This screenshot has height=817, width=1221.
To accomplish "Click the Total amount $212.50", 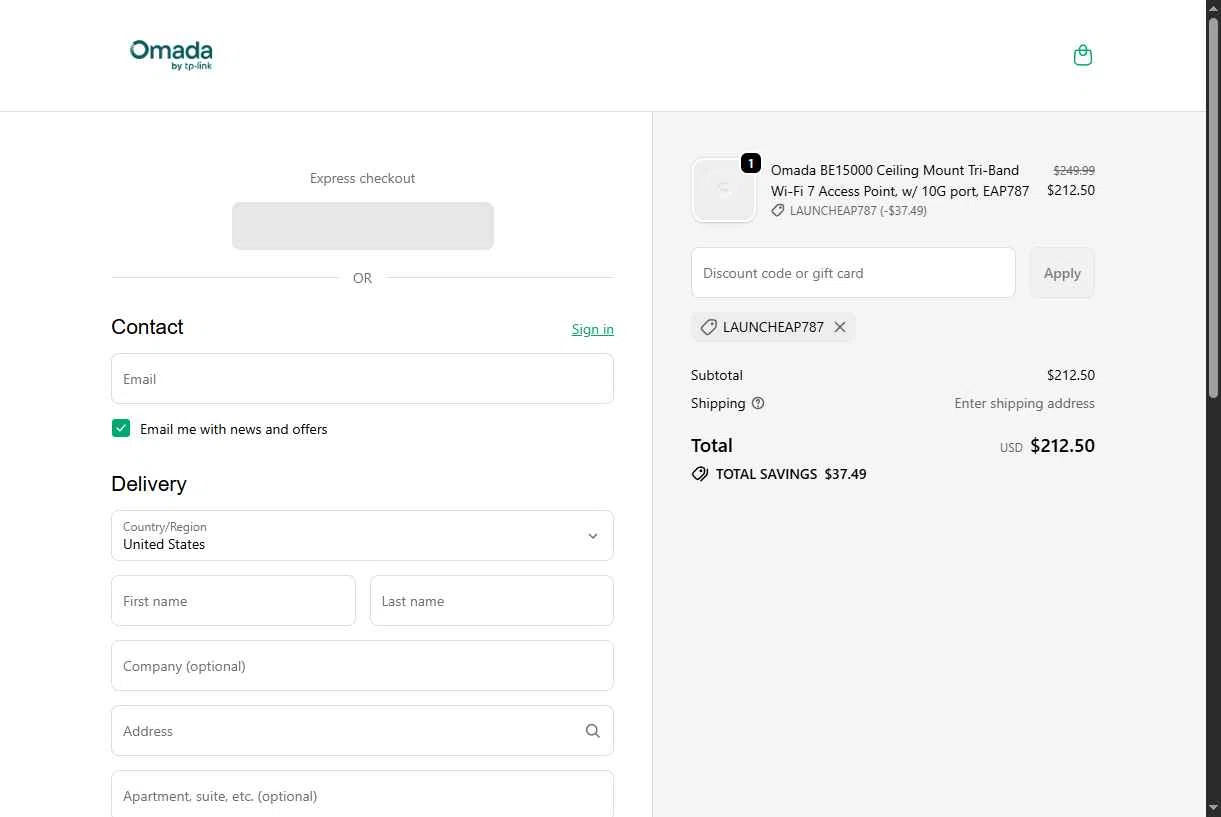I will pos(1063,446).
